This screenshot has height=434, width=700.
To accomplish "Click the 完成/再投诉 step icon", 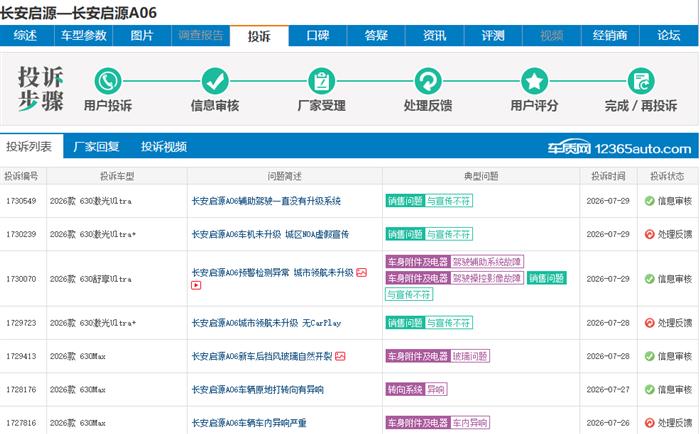I will click(641, 81).
